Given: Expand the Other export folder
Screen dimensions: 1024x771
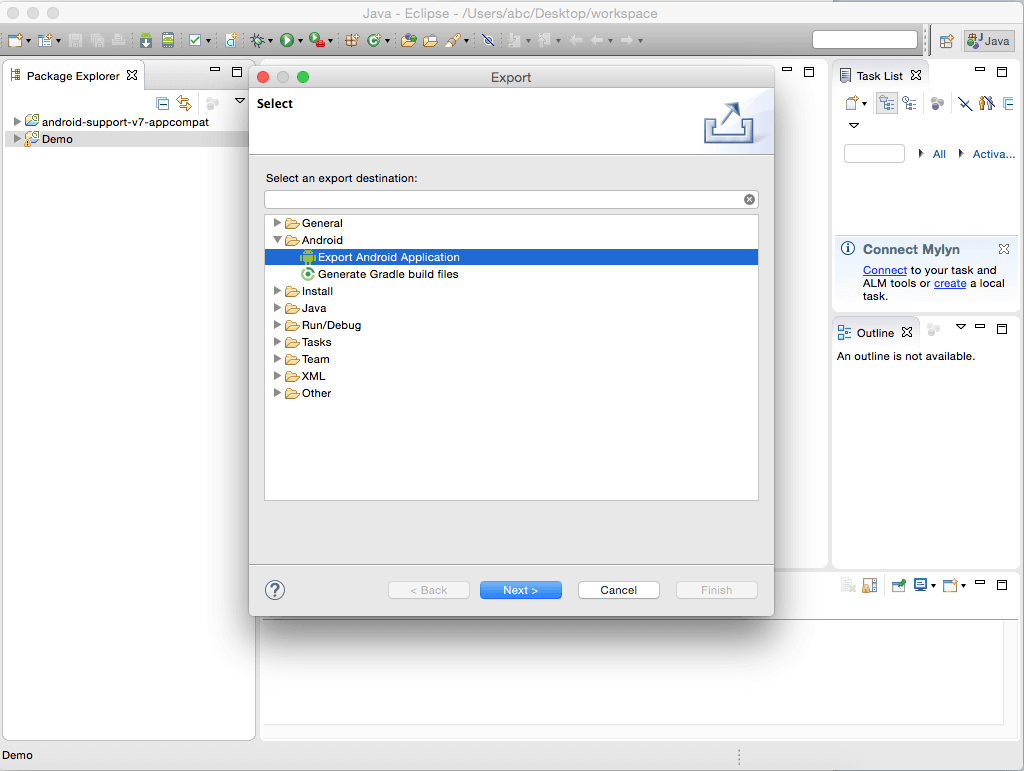Looking at the screenshot, I should (277, 392).
